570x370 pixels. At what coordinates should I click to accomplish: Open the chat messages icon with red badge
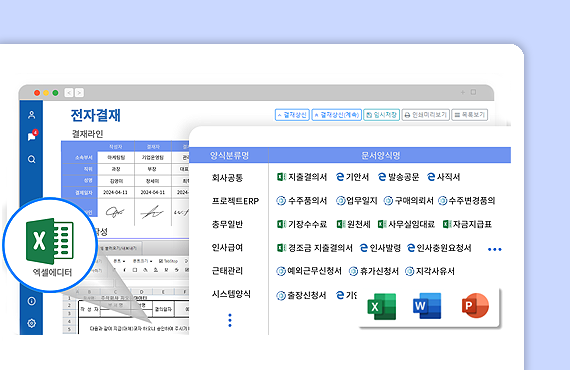(32, 135)
